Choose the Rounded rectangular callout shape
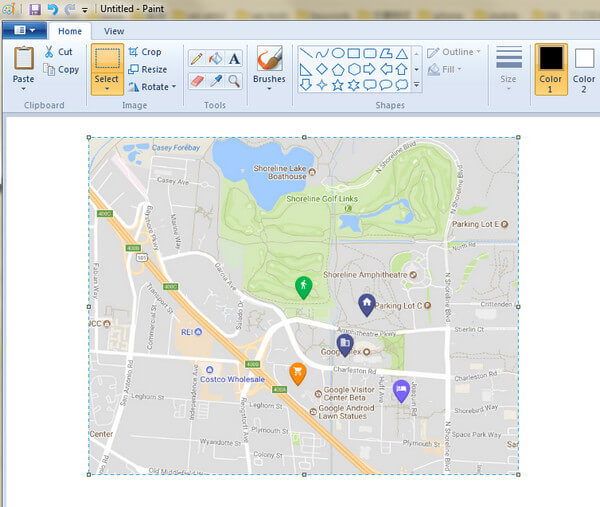This screenshot has height=507, width=600. [370, 85]
